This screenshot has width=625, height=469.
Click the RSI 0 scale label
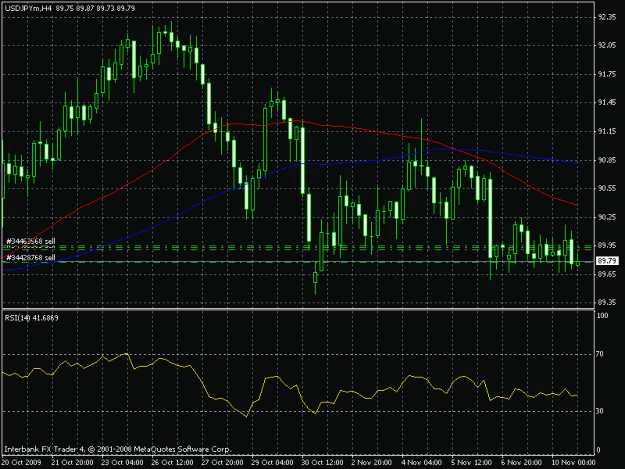point(599,450)
